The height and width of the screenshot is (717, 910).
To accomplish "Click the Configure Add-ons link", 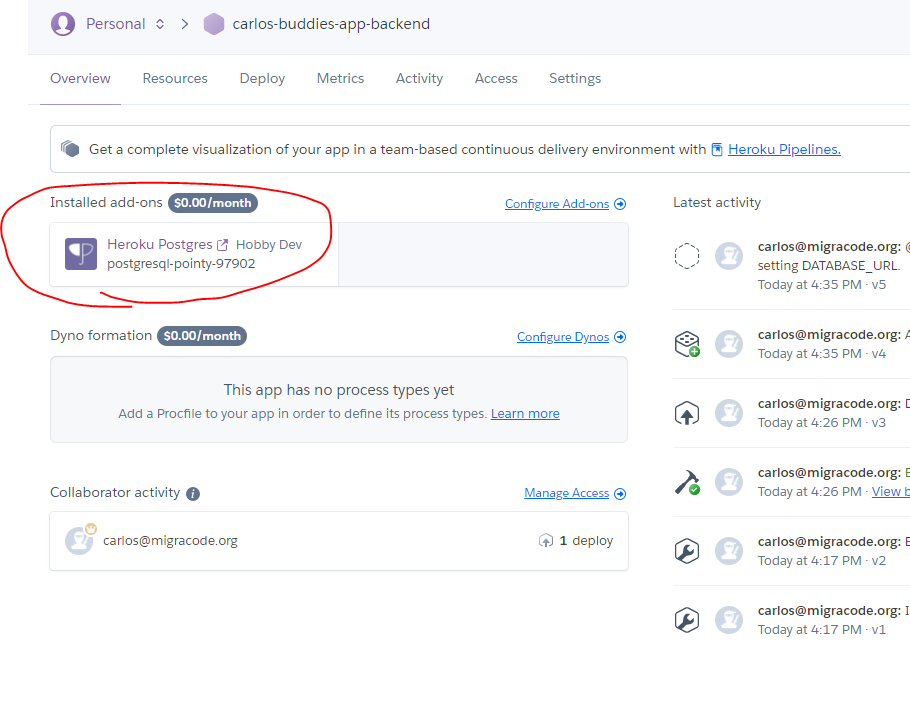I will (x=557, y=204).
